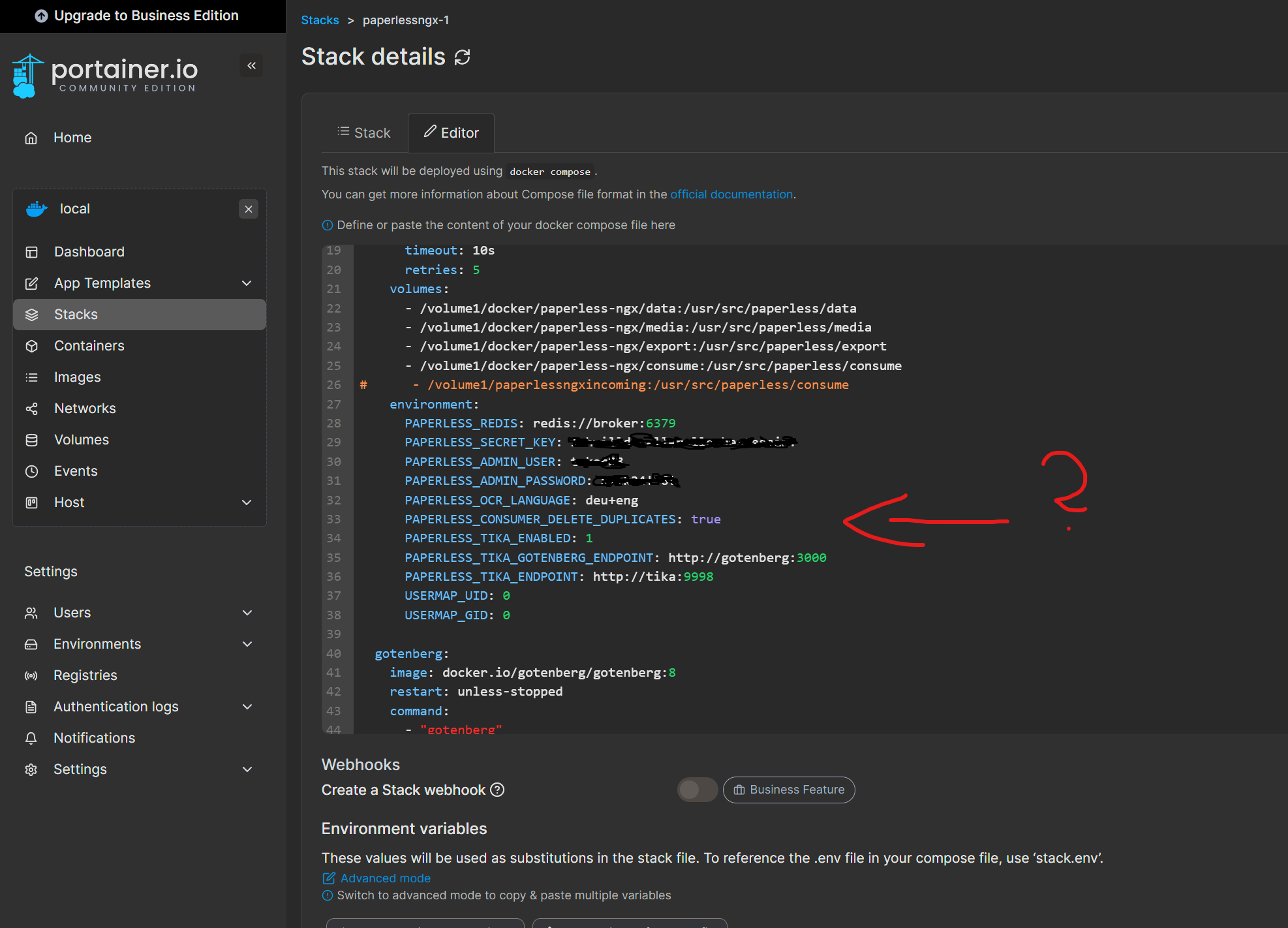
Task: Click the App Templates edit icon
Action: click(31, 283)
